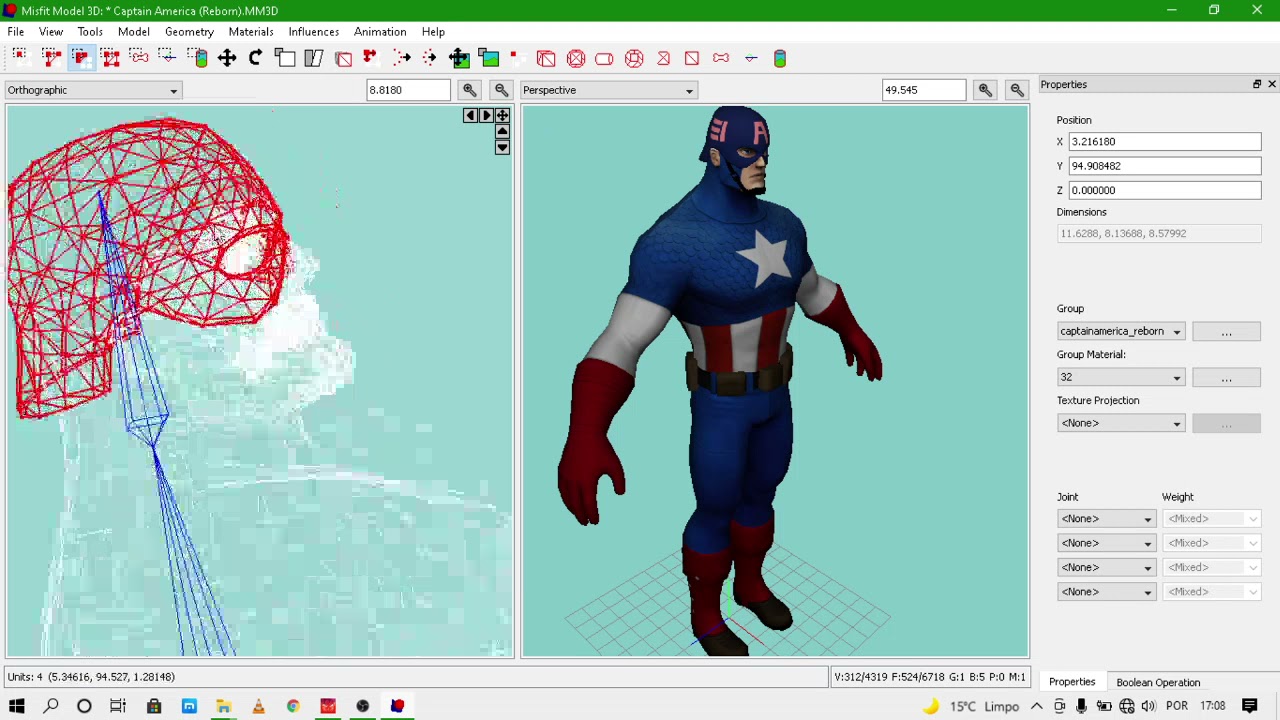Choose the Attract Near tool
Viewport: 1280px width, 720px height.
401,58
